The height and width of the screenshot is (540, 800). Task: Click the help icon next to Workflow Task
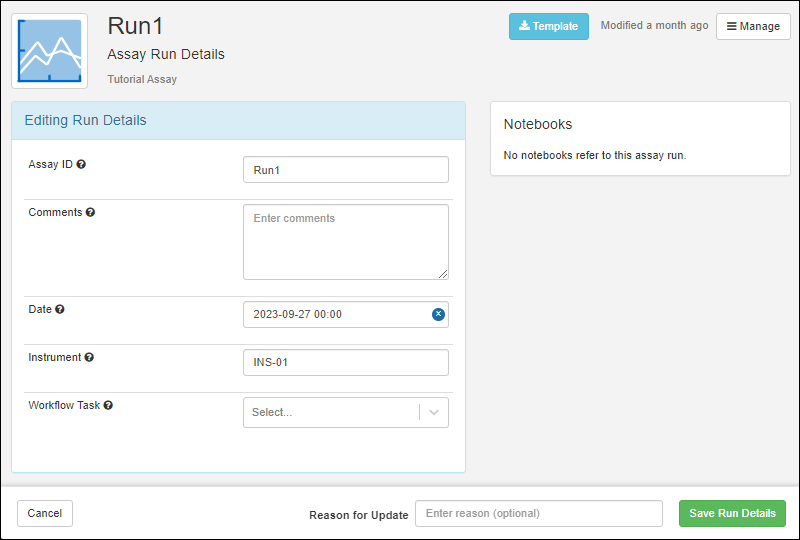point(108,406)
